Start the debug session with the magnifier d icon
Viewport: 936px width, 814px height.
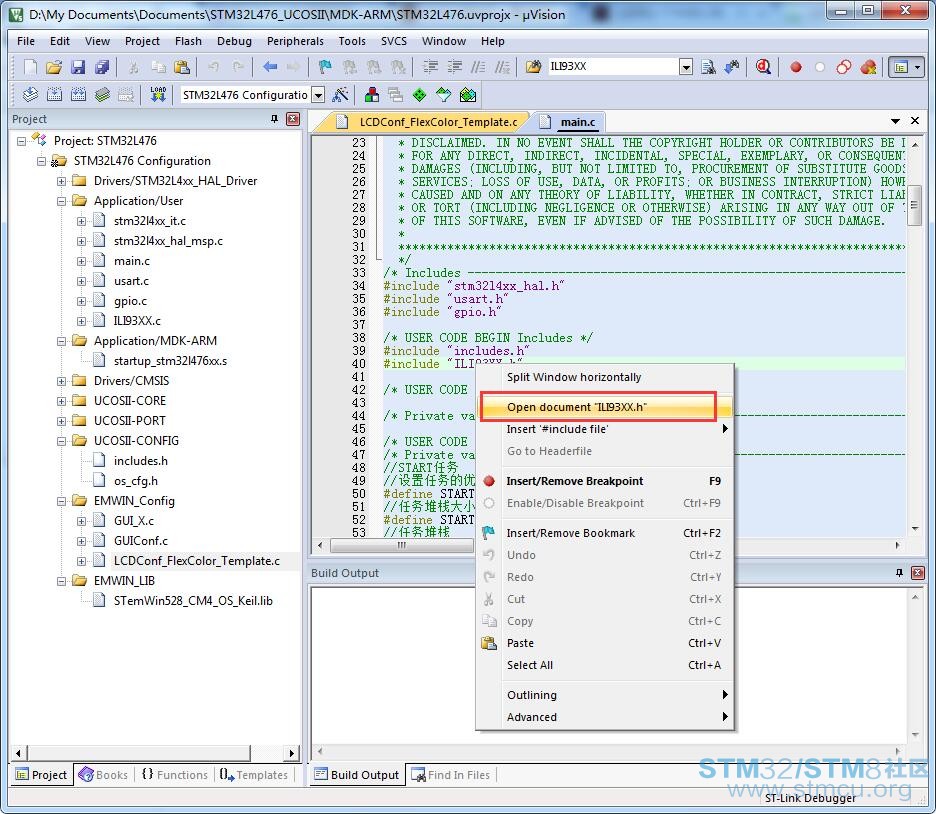pos(763,67)
